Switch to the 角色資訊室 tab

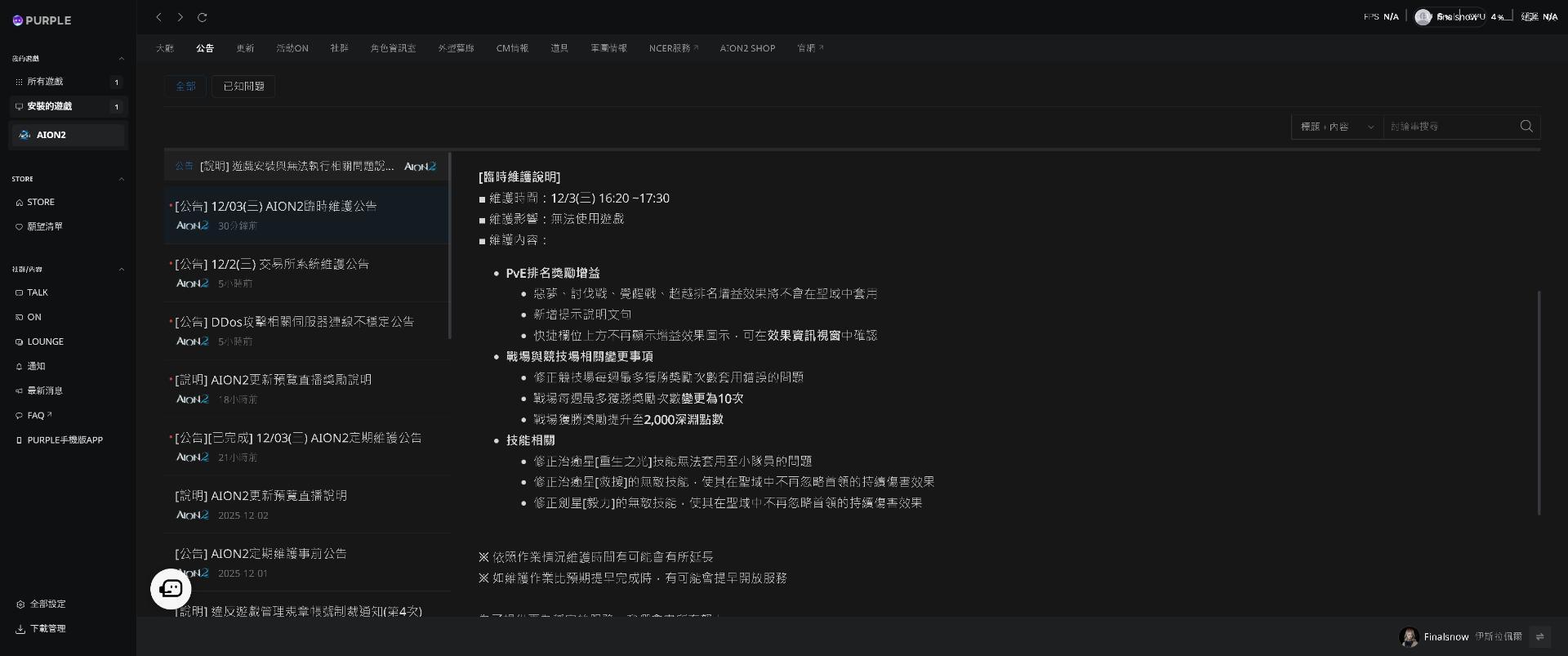pos(393,48)
